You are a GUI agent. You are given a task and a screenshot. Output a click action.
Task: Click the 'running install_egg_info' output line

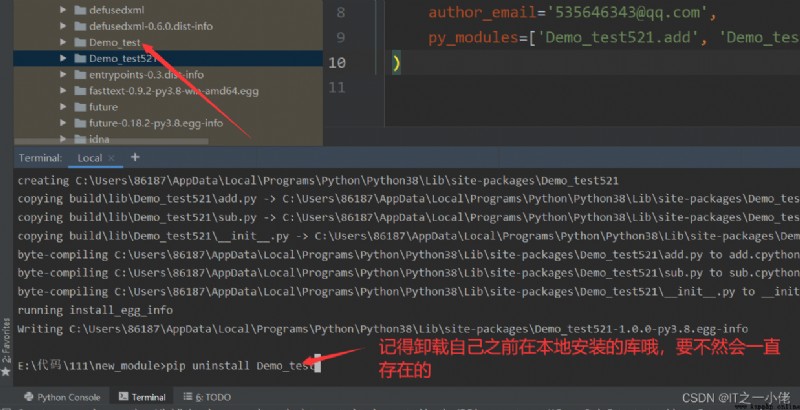click(95, 310)
